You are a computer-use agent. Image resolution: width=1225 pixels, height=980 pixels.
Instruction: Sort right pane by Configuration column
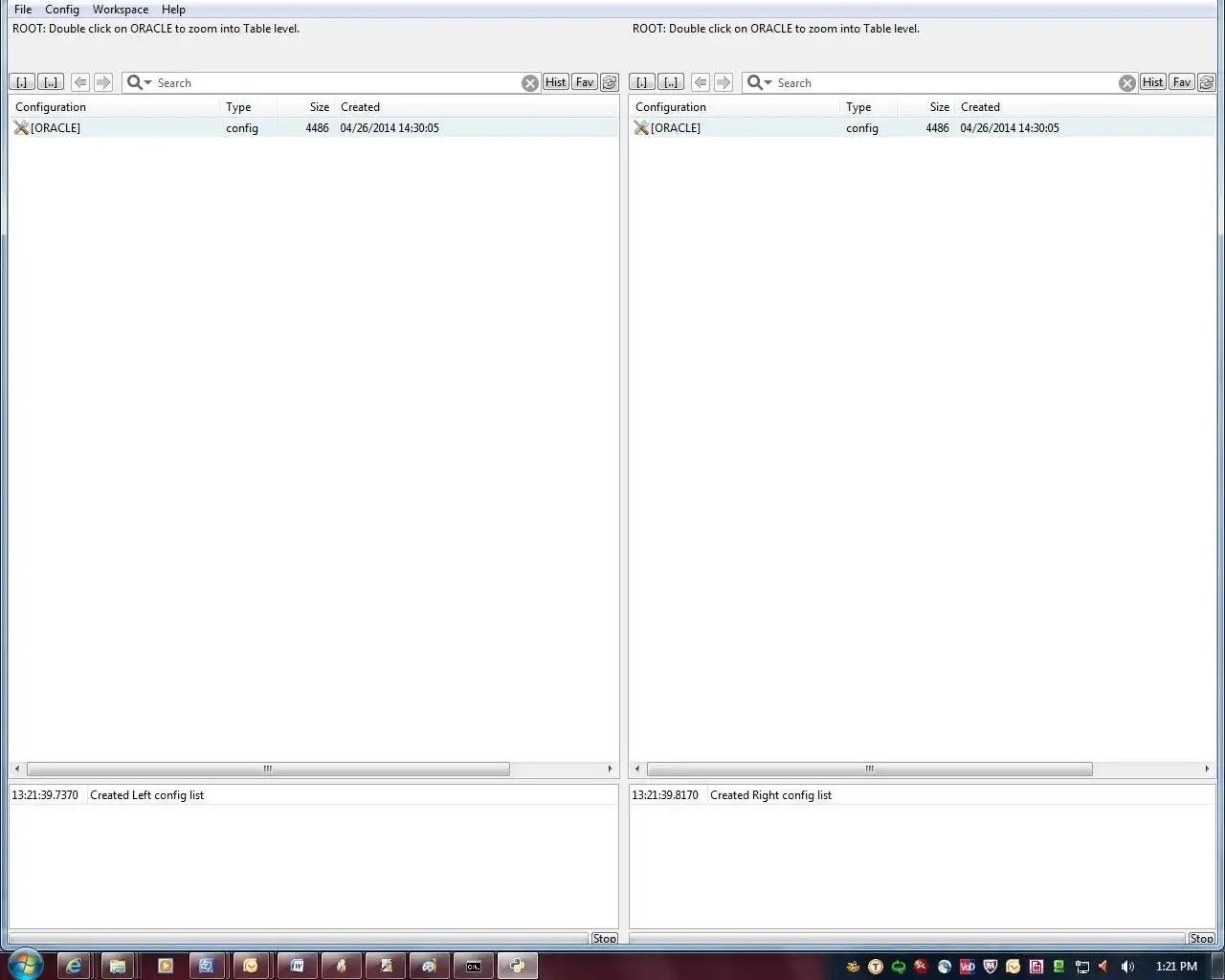click(x=734, y=107)
